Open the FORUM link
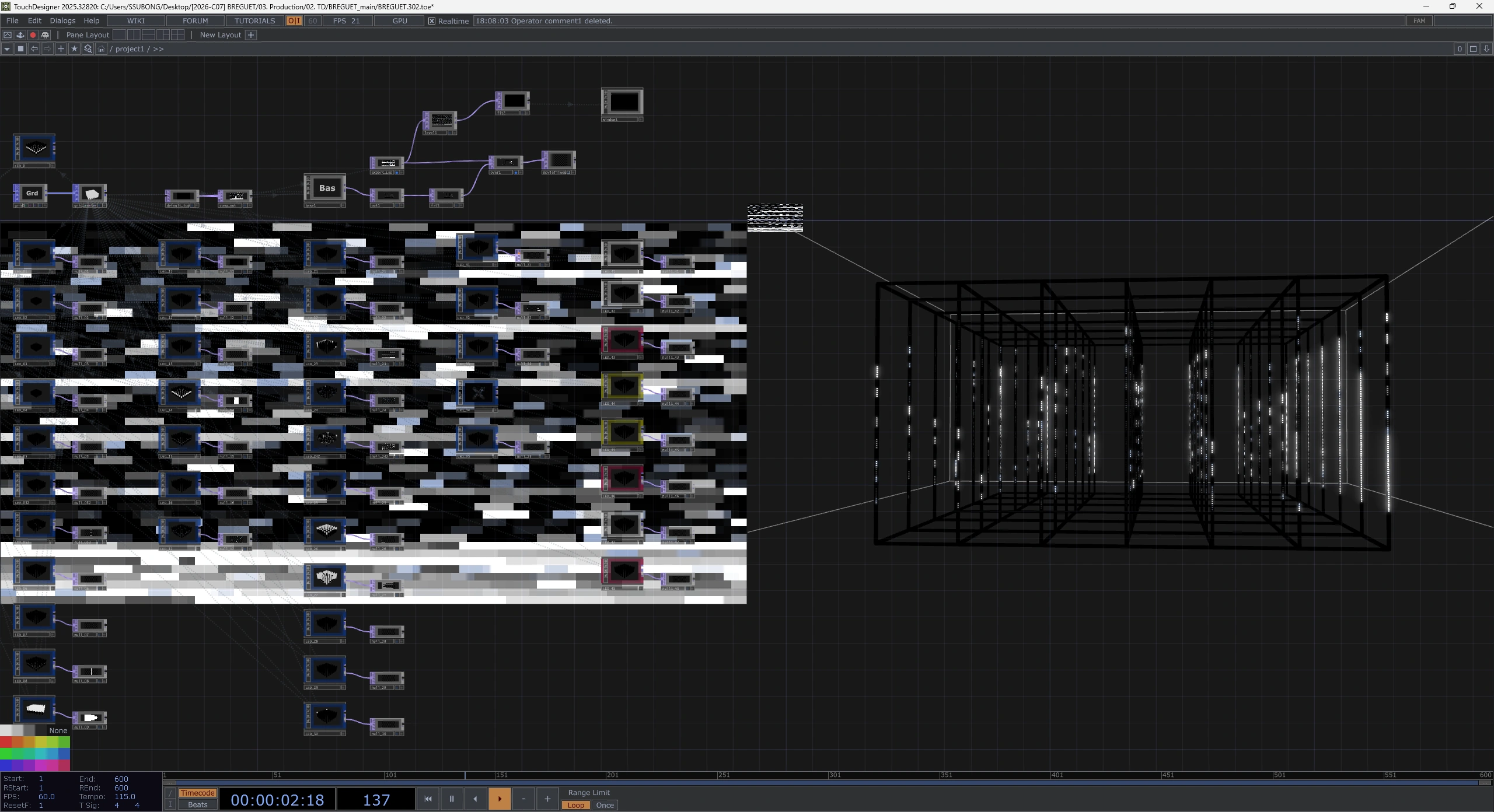 click(x=196, y=20)
